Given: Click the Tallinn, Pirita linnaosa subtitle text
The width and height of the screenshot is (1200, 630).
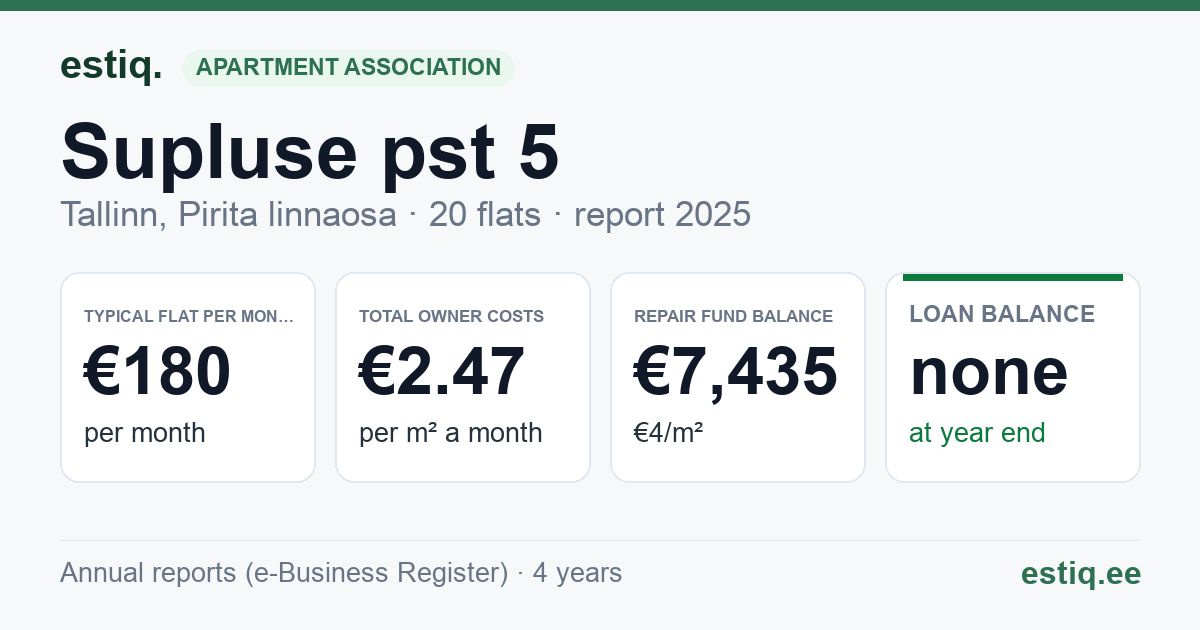Looking at the screenshot, I should 228,214.
